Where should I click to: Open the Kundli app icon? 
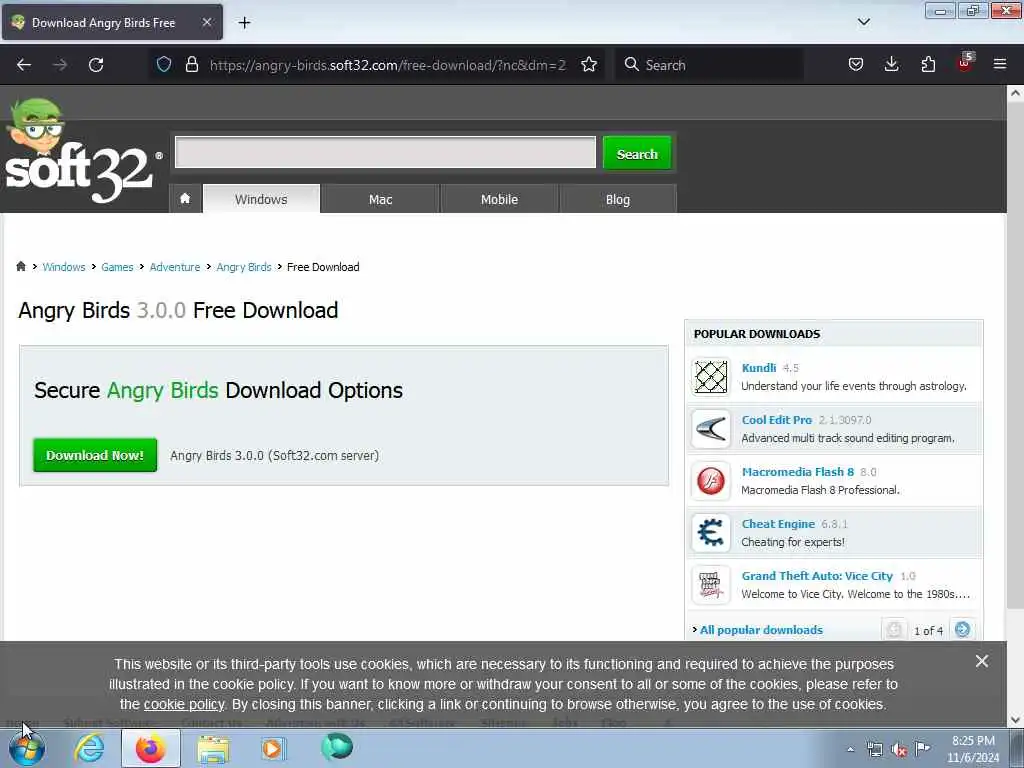click(x=711, y=377)
